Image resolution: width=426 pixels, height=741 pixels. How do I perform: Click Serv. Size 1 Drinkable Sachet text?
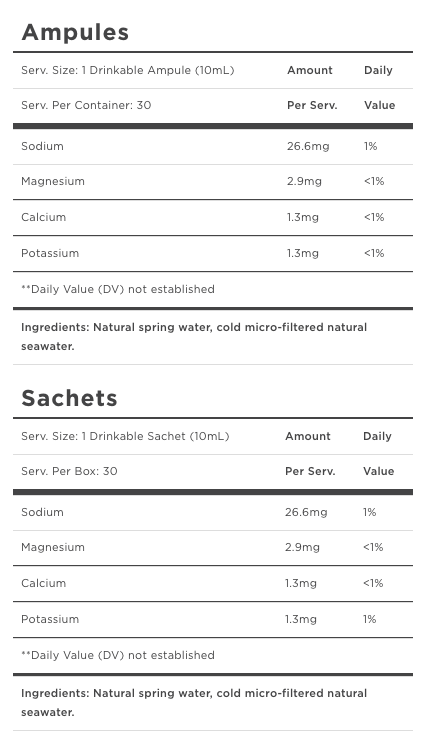coord(125,436)
